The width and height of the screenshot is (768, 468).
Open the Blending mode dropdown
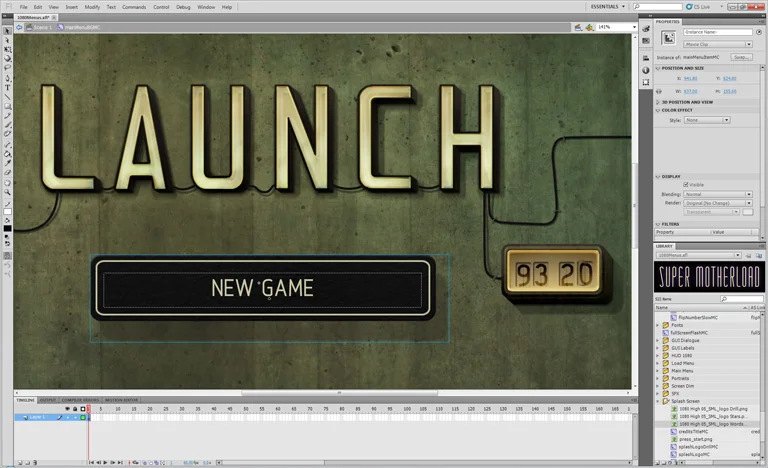[718, 194]
